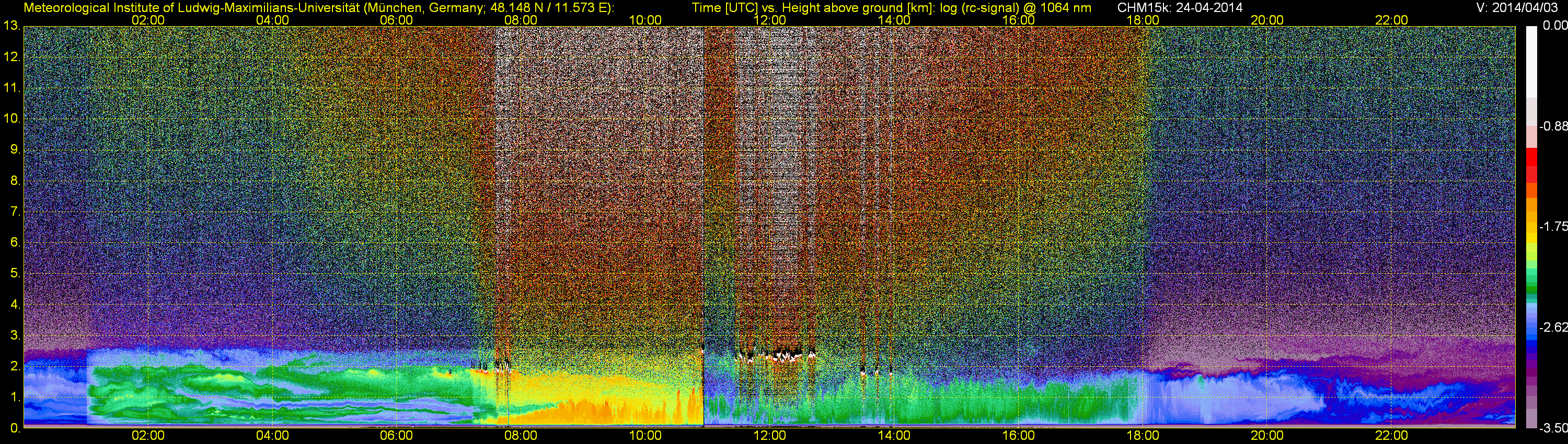Image resolution: width=1568 pixels, height=444 pixels.
Task: Click the 10:00 label on the top time axis
Action: click(x=645, y=20)
